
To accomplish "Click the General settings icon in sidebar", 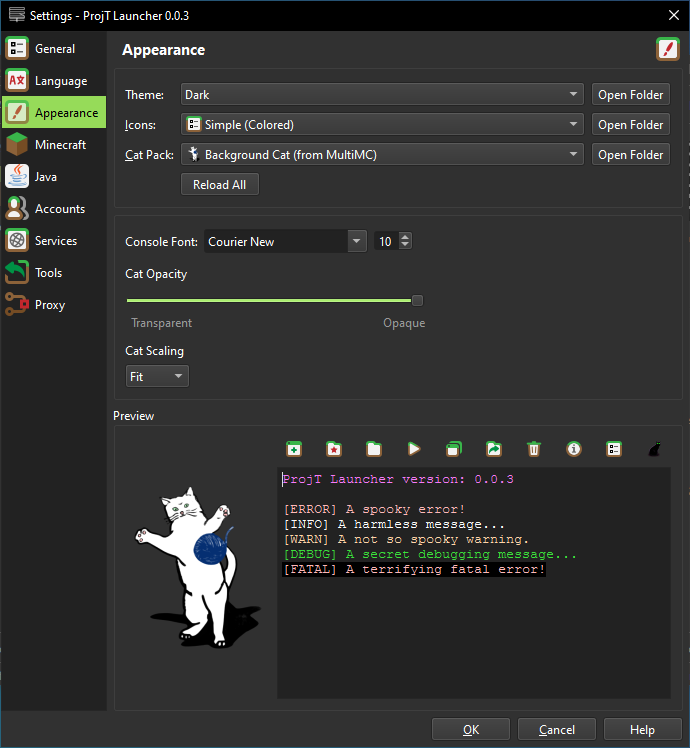I will click(x=17, y=49).
